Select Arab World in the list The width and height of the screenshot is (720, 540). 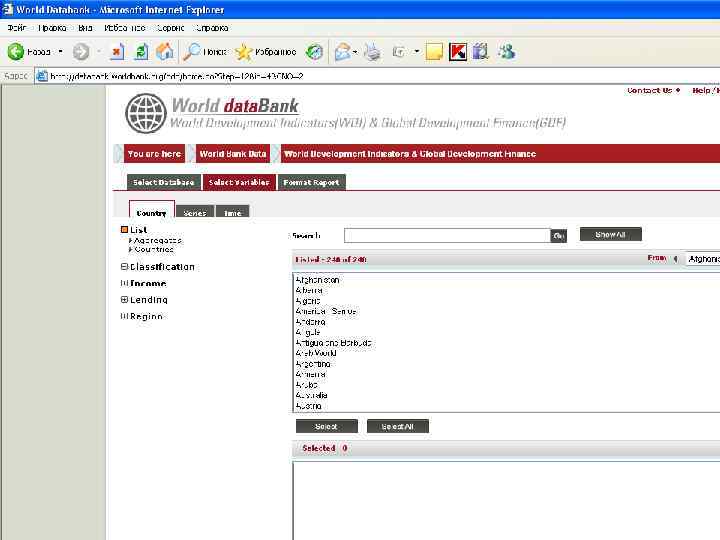tap(316, 353)
